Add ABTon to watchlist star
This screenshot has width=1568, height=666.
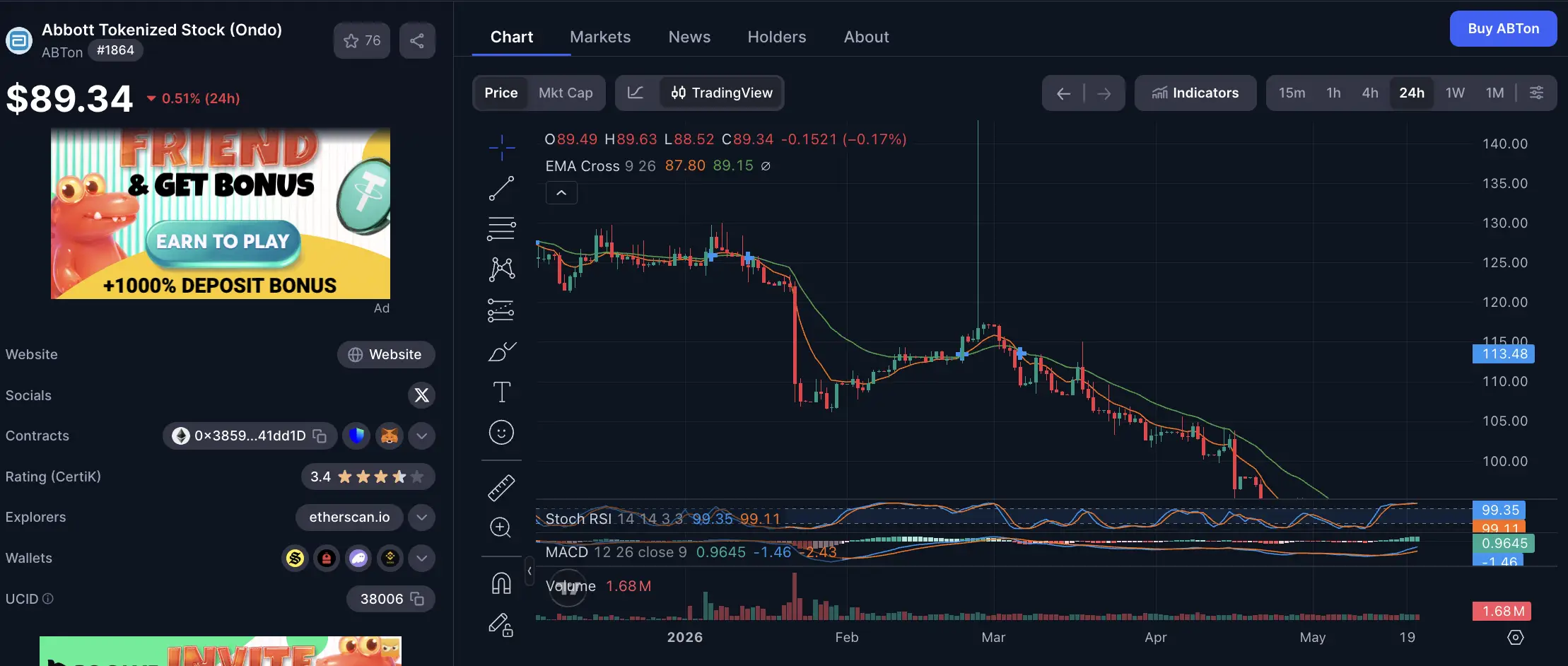coord(362,41)
